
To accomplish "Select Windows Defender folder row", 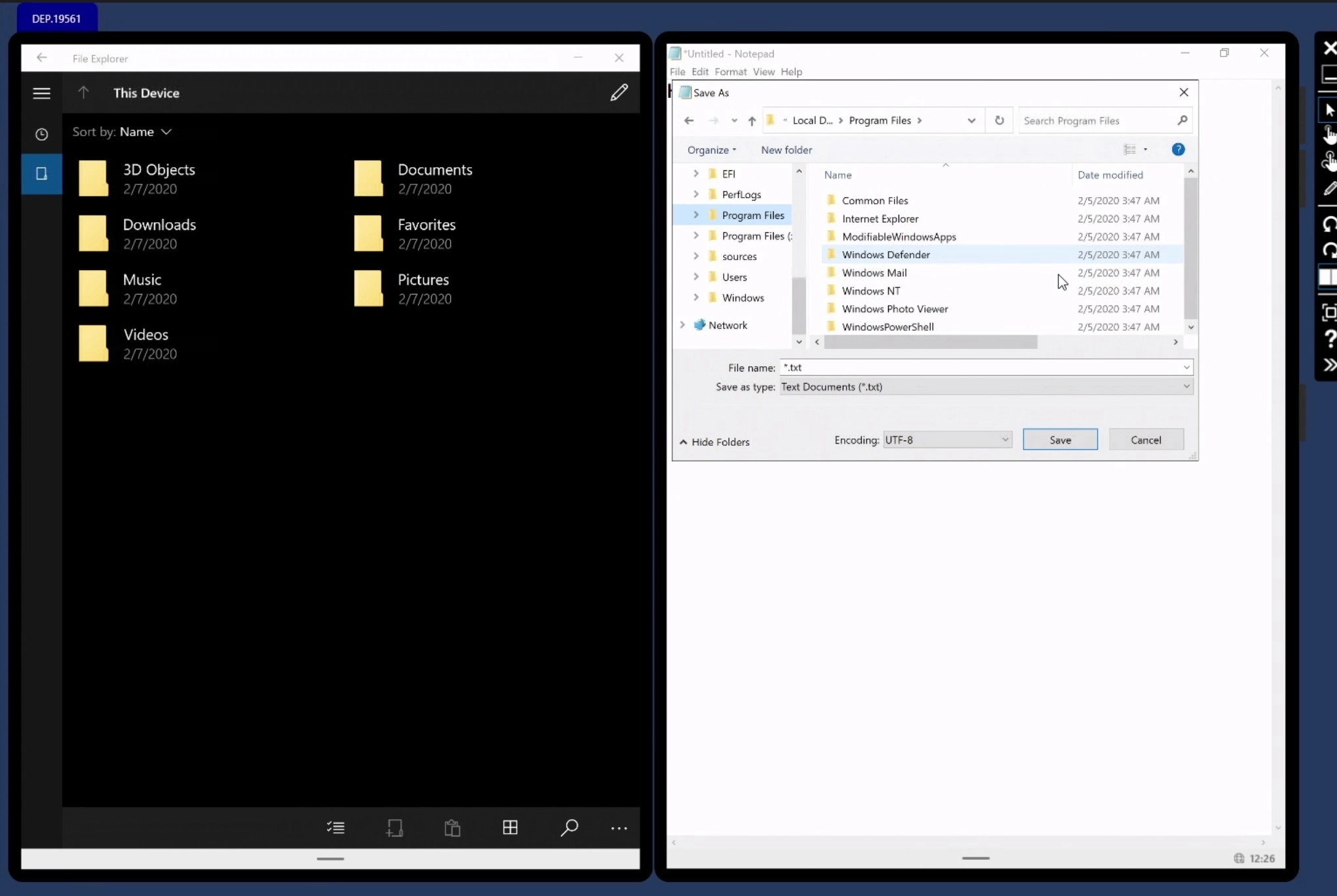I will click(x=1002, y=254).
